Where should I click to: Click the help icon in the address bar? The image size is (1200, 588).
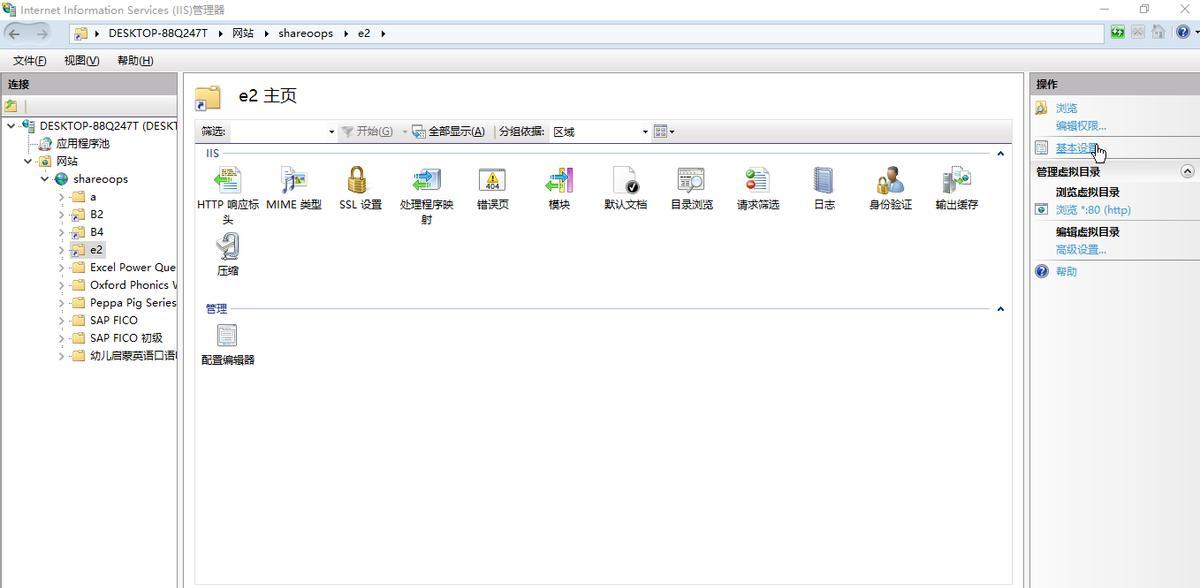1183,32
